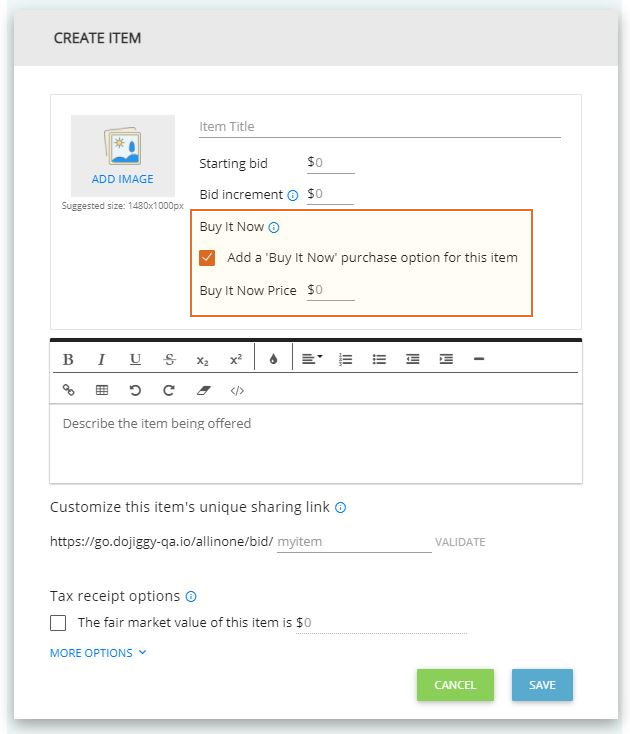Click the myitem sharing link field

(x=354, y=542)
